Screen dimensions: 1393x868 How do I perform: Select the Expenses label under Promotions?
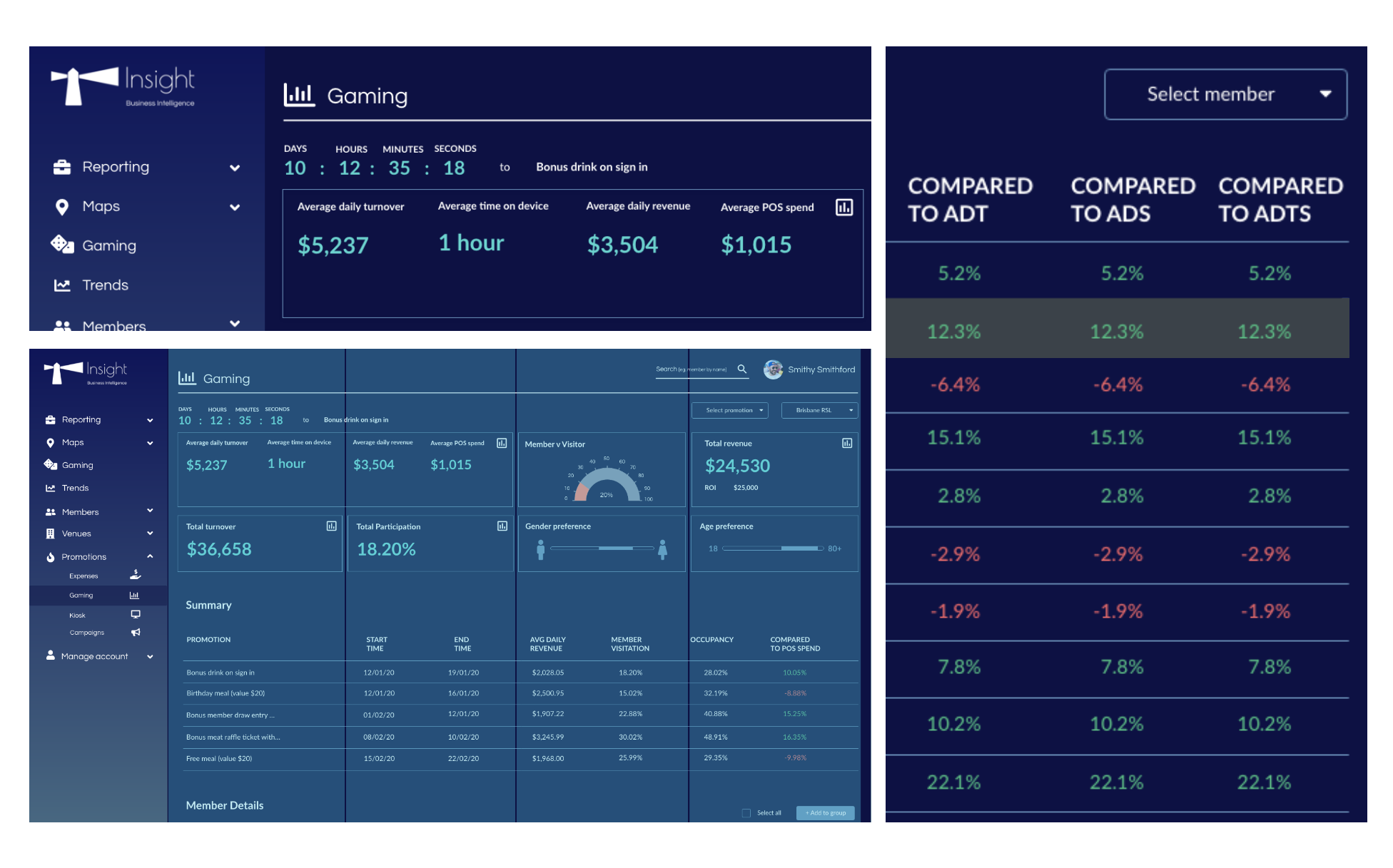point(83,576)
